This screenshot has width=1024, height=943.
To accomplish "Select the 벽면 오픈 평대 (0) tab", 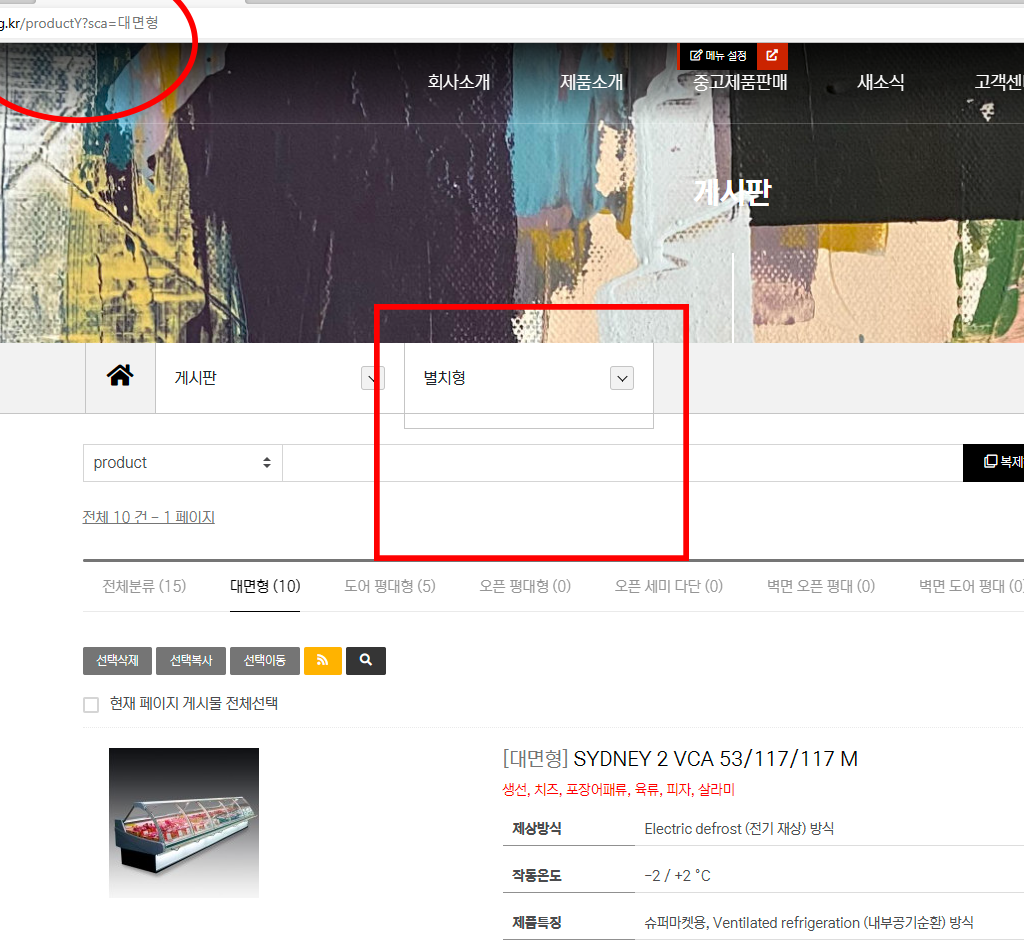I will click(x=821, y=586).
